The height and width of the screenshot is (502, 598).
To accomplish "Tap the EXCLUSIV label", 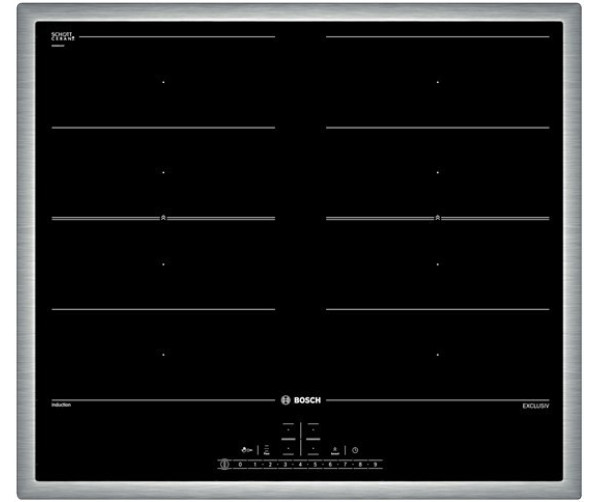I will coord(535,406).
